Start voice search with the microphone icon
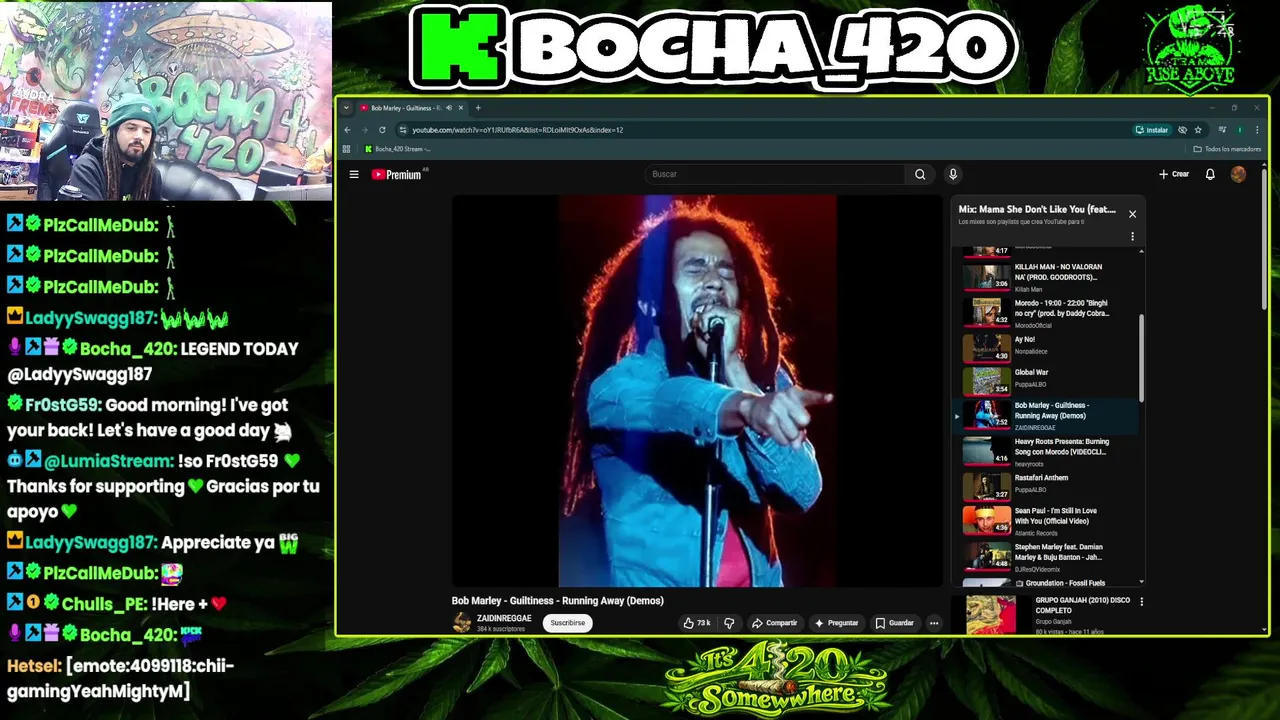This screenshot has width=1280, height=720. click(953, 174)
